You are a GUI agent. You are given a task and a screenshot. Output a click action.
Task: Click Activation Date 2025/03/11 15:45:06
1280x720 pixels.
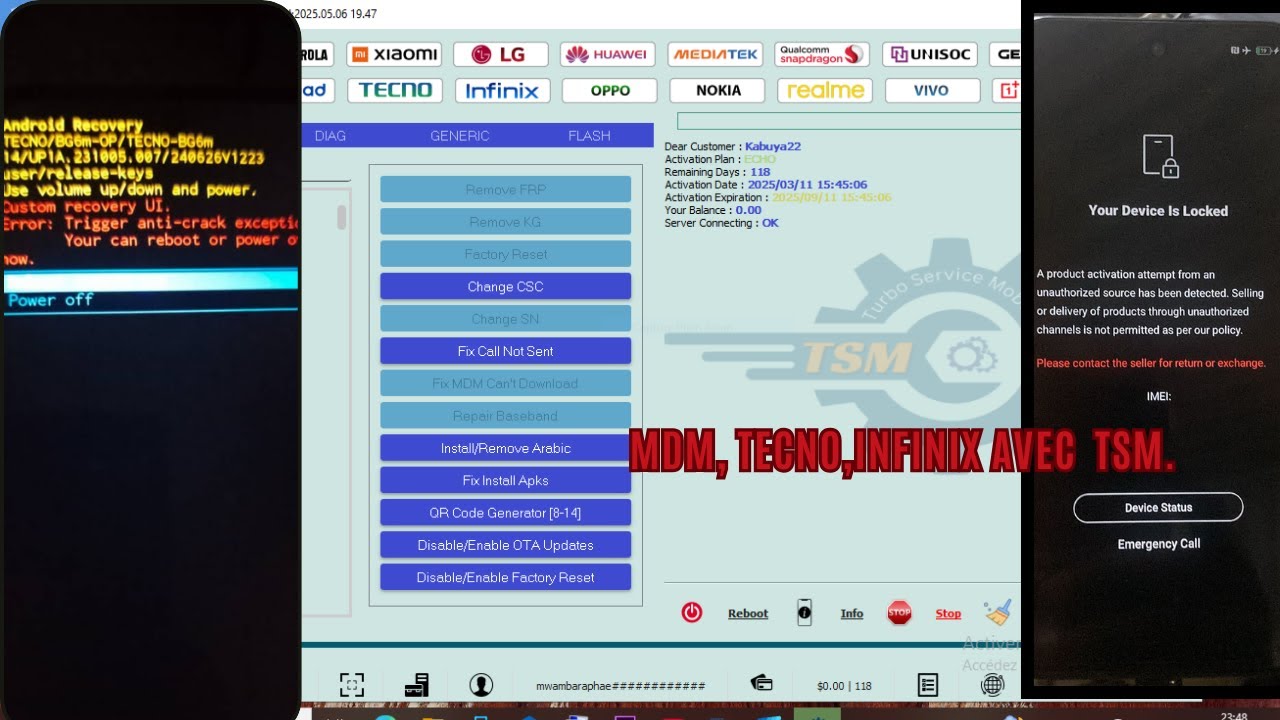click(x=807, y=185)
